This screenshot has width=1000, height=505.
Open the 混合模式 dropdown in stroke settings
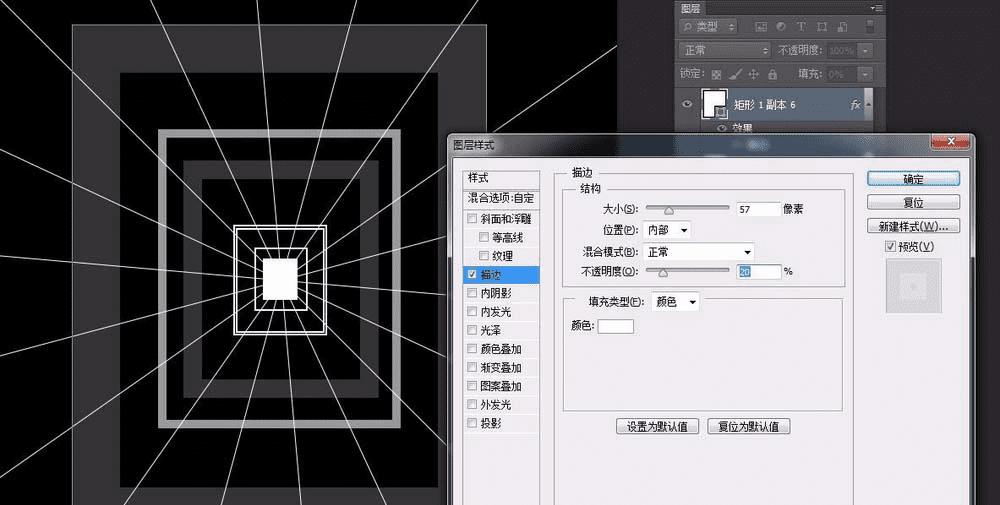698,252
